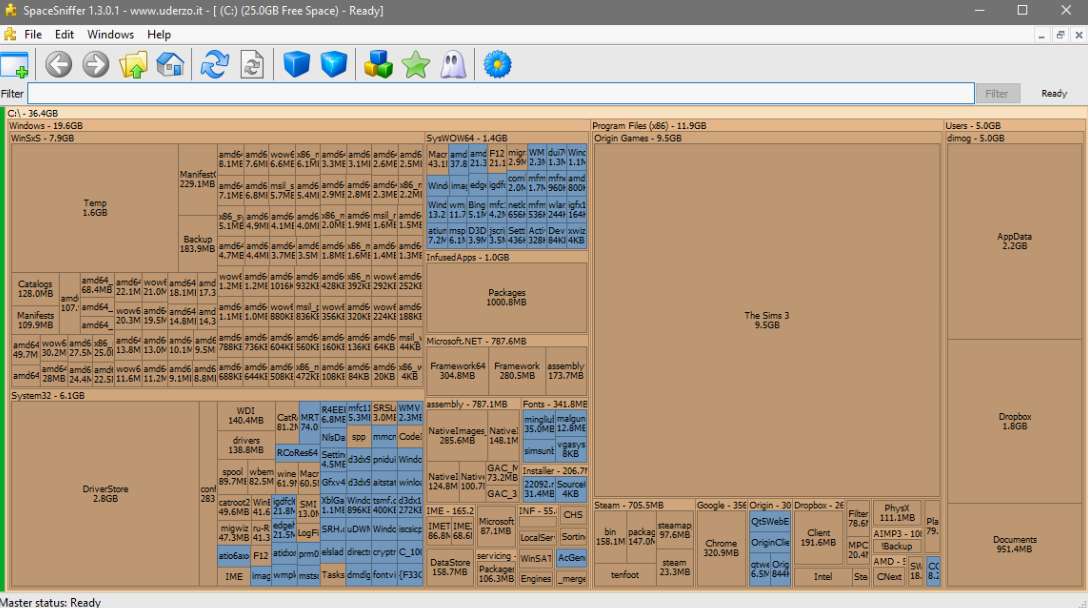The image size is (1088, 608).
Task: Click the Home house icon in toolbar
Action: click(x=170, y=65)
